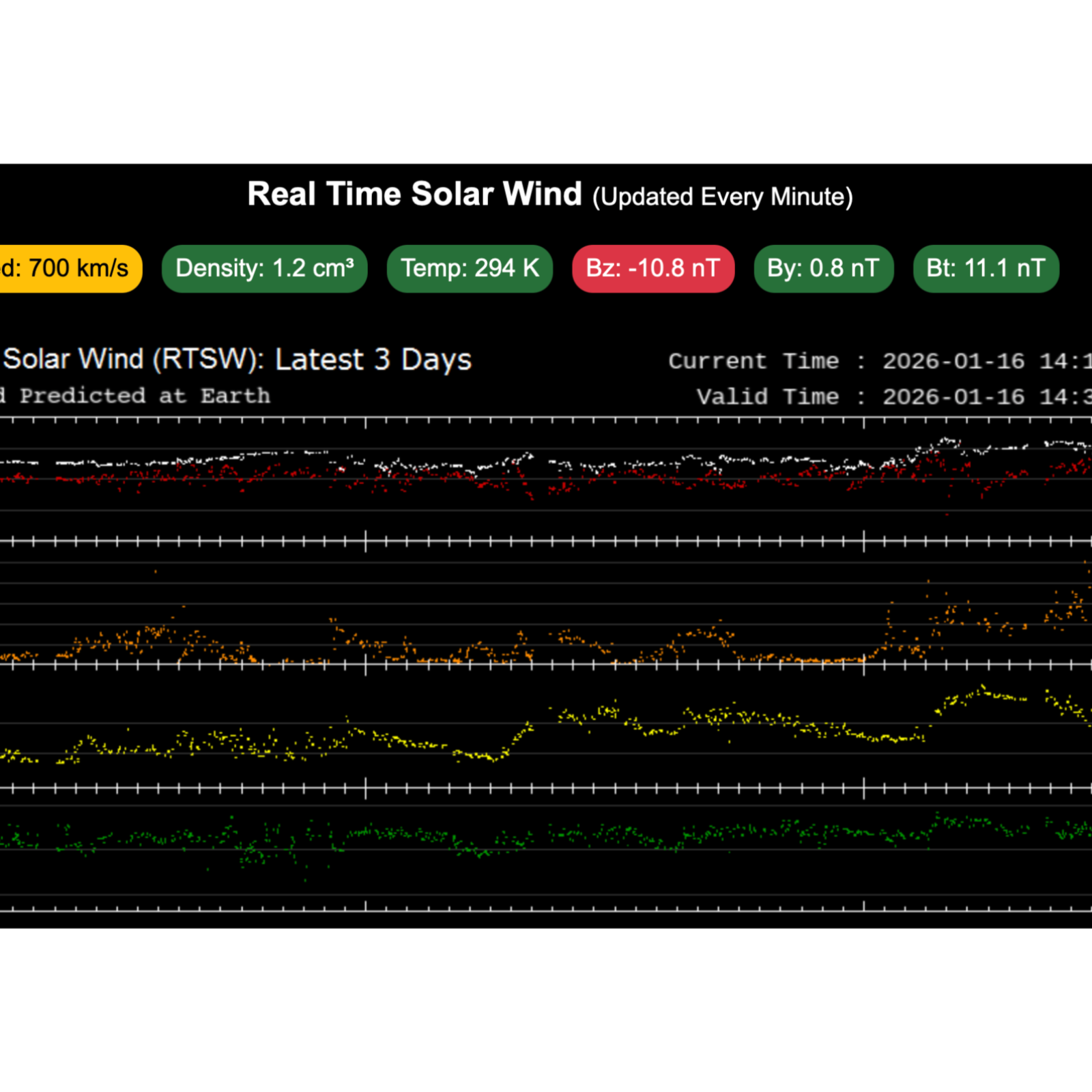Click the Density: 1.2 cm³ indicator

pos(264,268)
